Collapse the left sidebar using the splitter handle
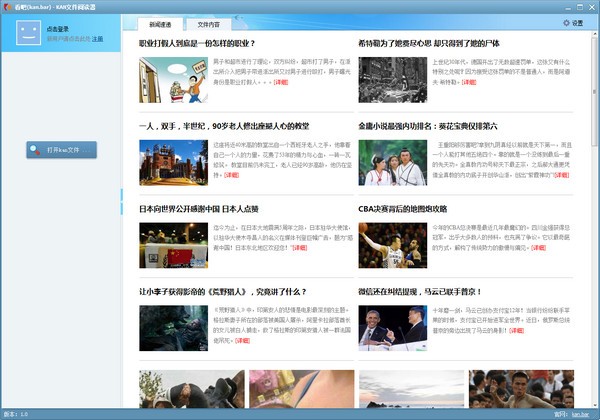The width and height of the screenshot is (600, 420). point(122,194)
